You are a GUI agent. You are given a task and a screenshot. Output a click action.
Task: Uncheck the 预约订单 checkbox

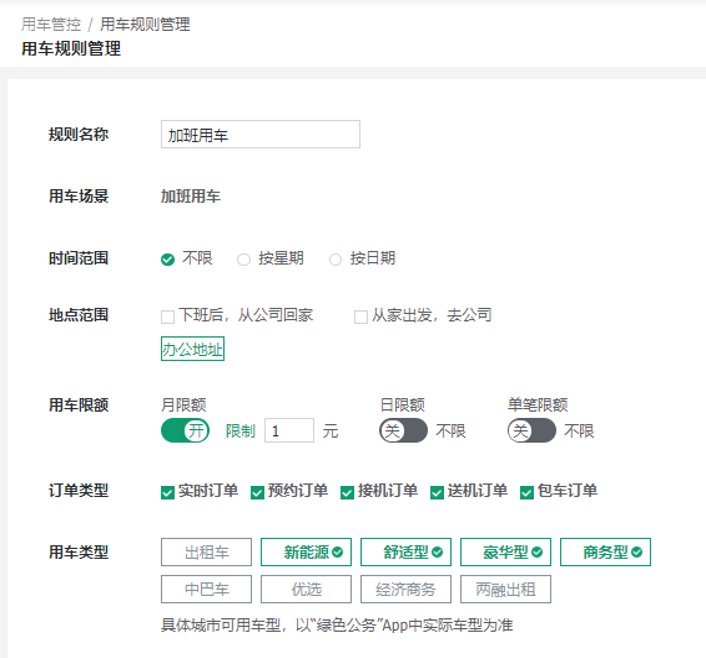[x=258, y=492]
